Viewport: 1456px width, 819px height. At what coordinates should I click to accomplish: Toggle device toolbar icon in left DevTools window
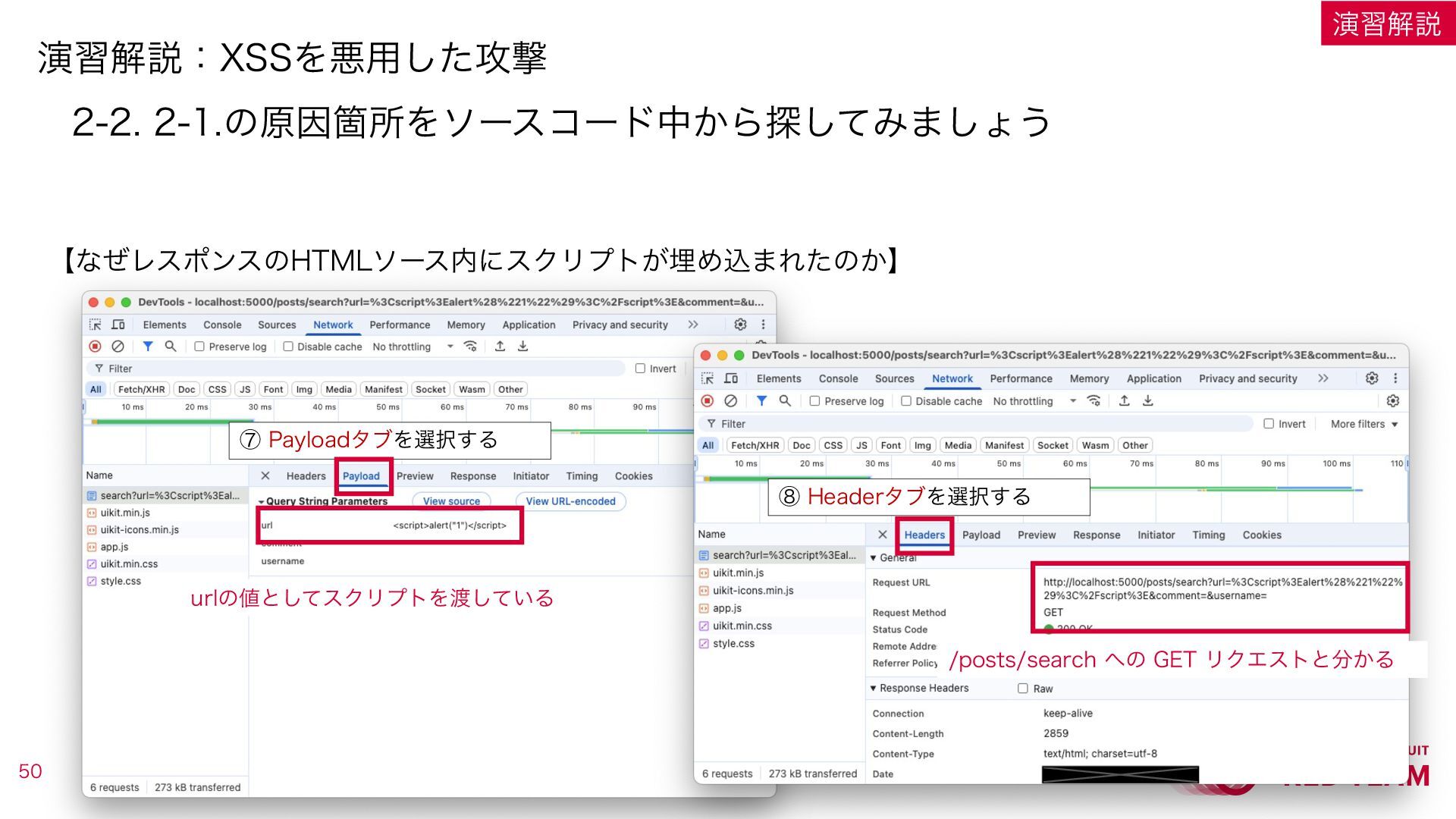[118, 325]
